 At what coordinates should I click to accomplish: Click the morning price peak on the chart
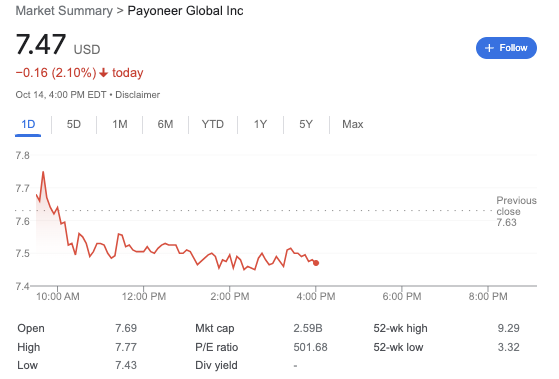coord(43,172)
